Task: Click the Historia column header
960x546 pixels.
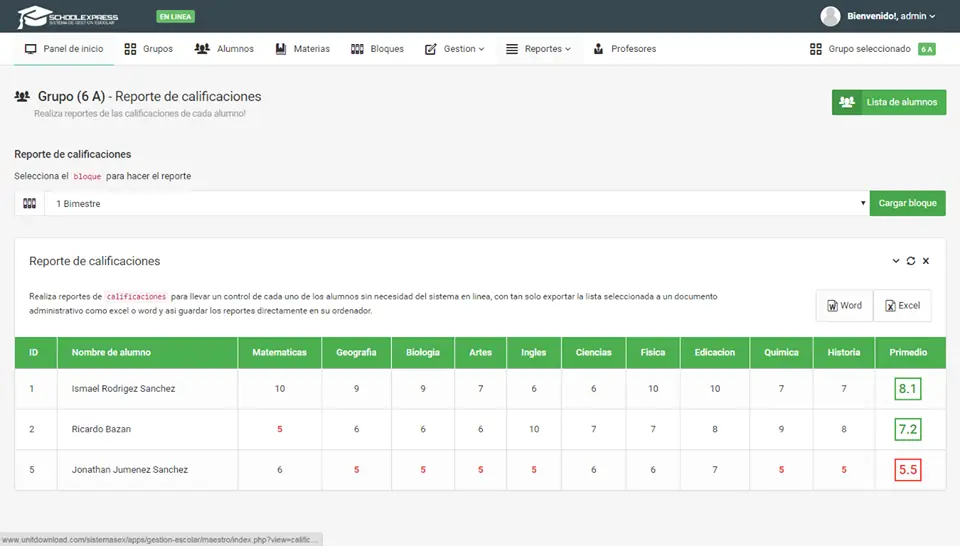Action: [x=844, y=353]
